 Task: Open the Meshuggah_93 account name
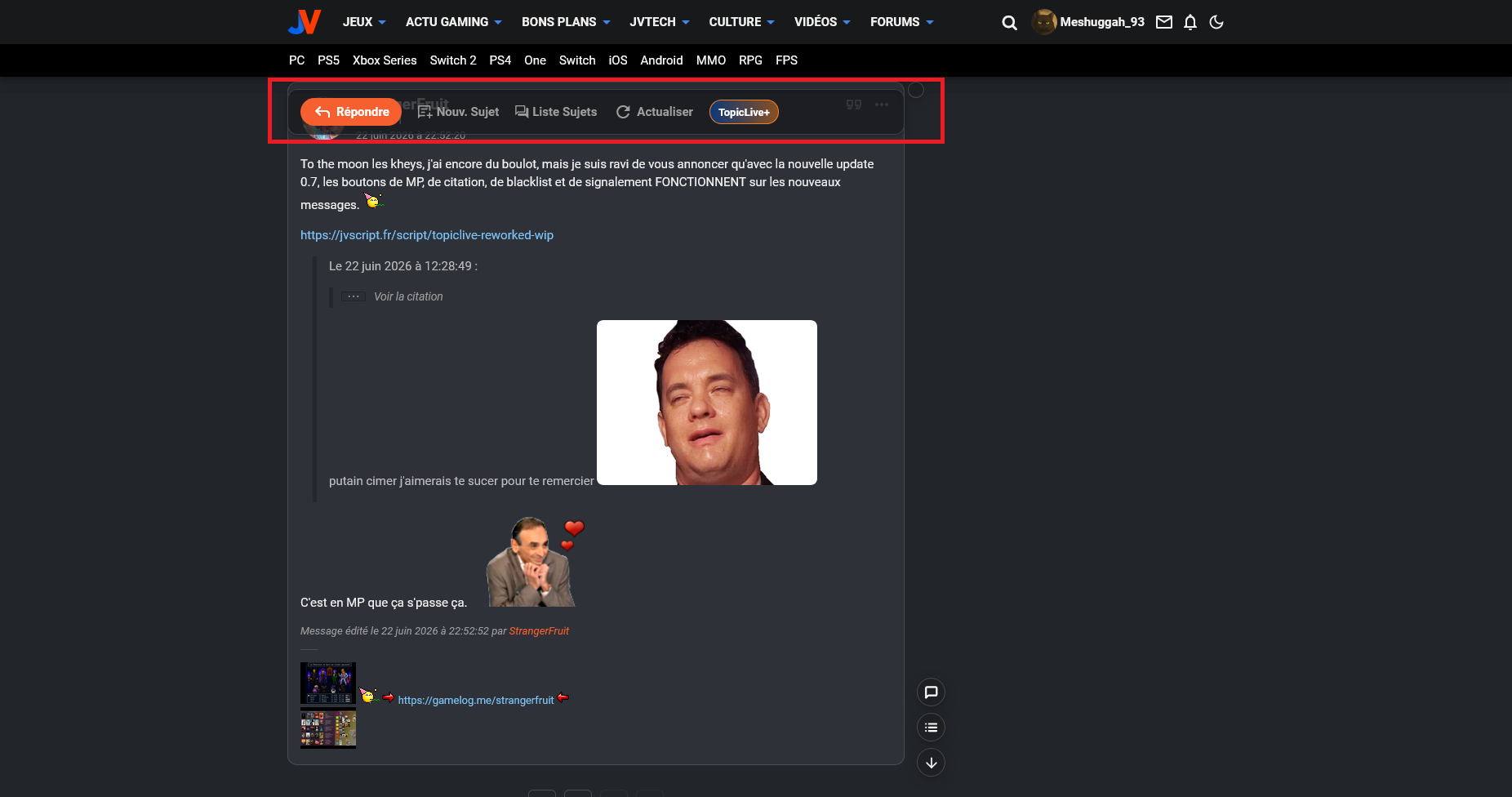pyautogui.click(x=1102, y=22)
